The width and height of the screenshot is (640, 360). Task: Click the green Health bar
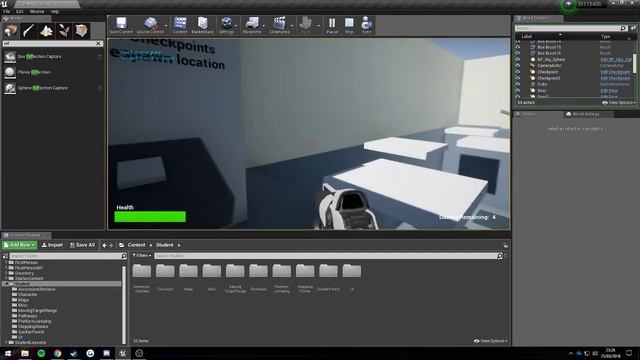click(x=150, y=216)
